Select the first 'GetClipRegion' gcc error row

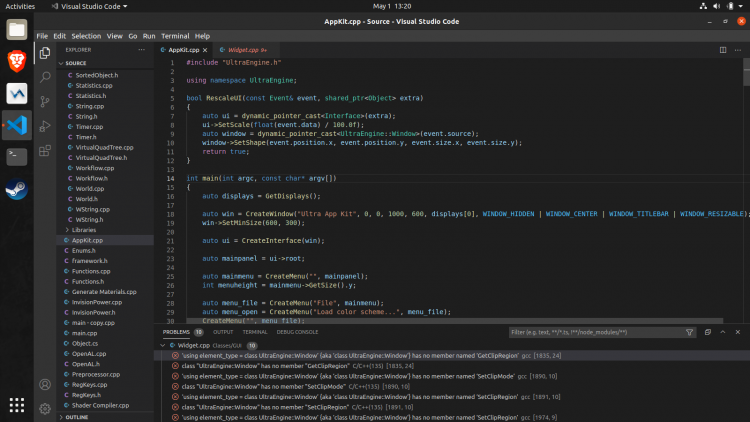(452, 355)
